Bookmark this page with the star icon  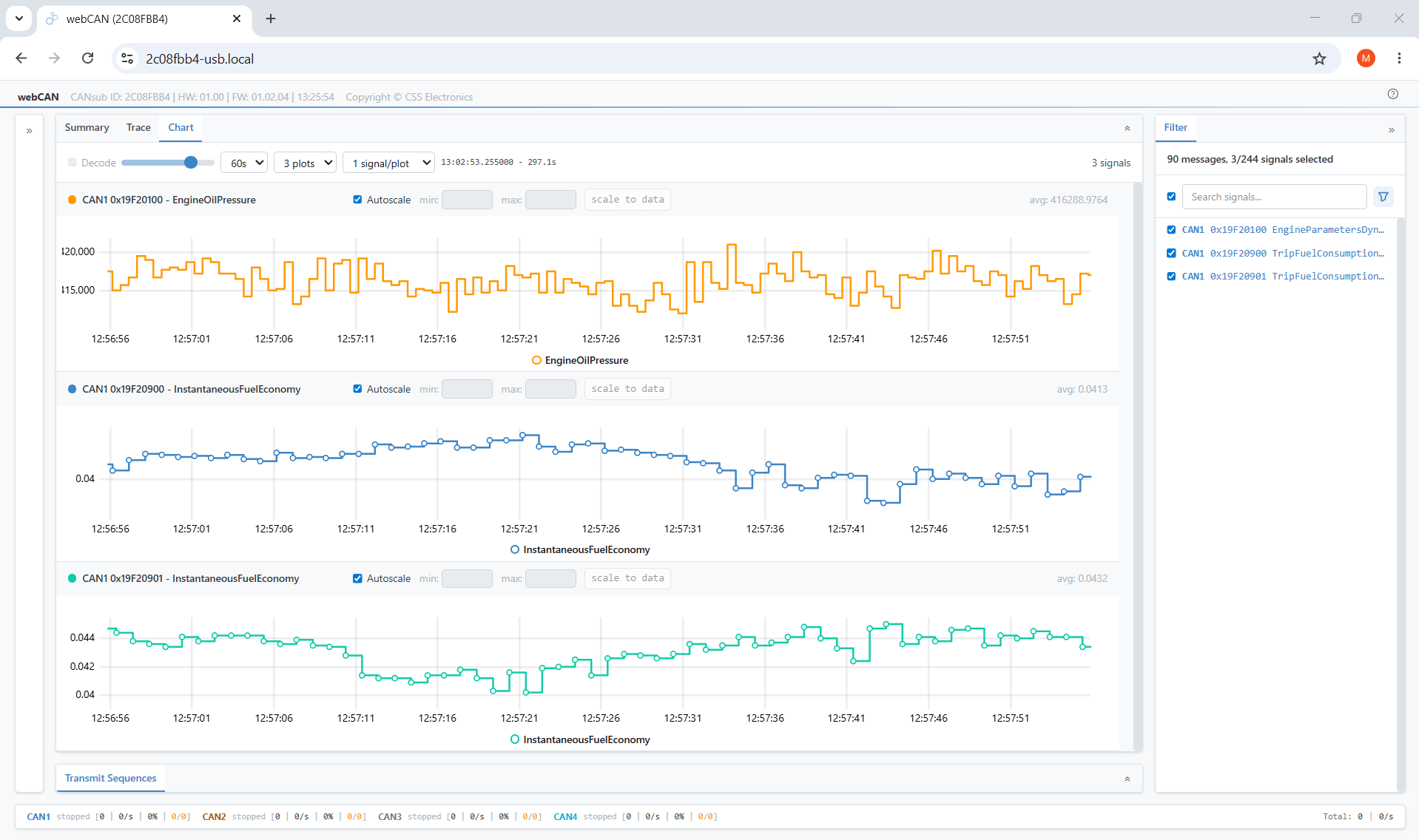[1319, 58]
